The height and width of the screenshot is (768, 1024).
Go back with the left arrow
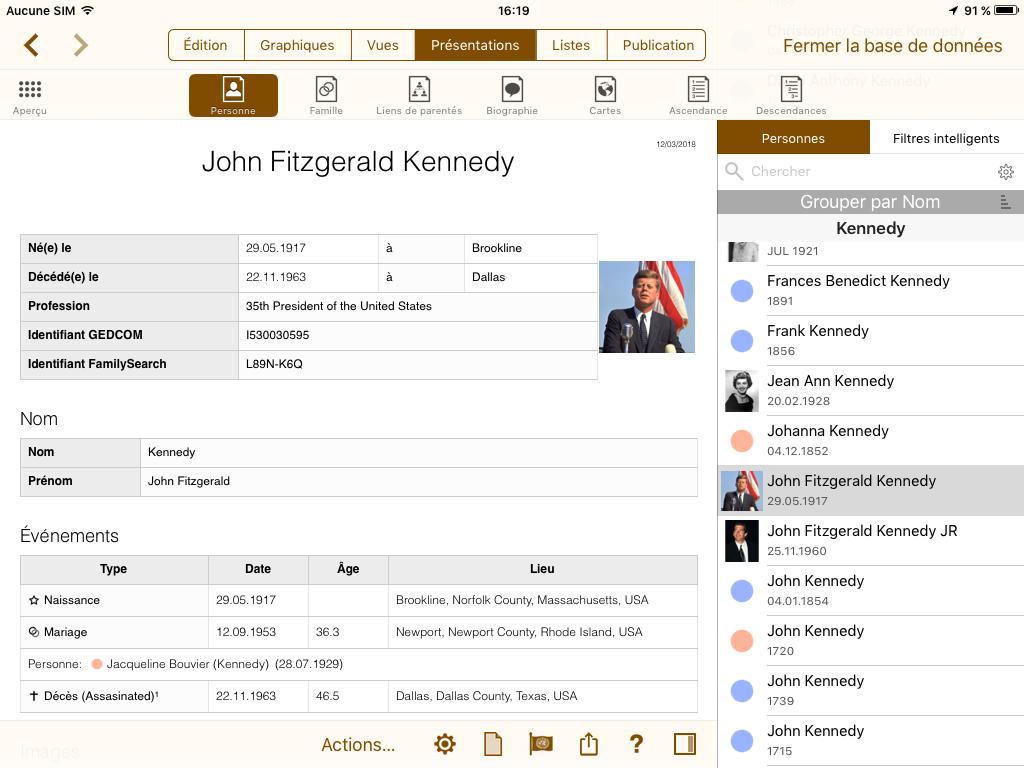pyautogui.click(x=31, y=45)
